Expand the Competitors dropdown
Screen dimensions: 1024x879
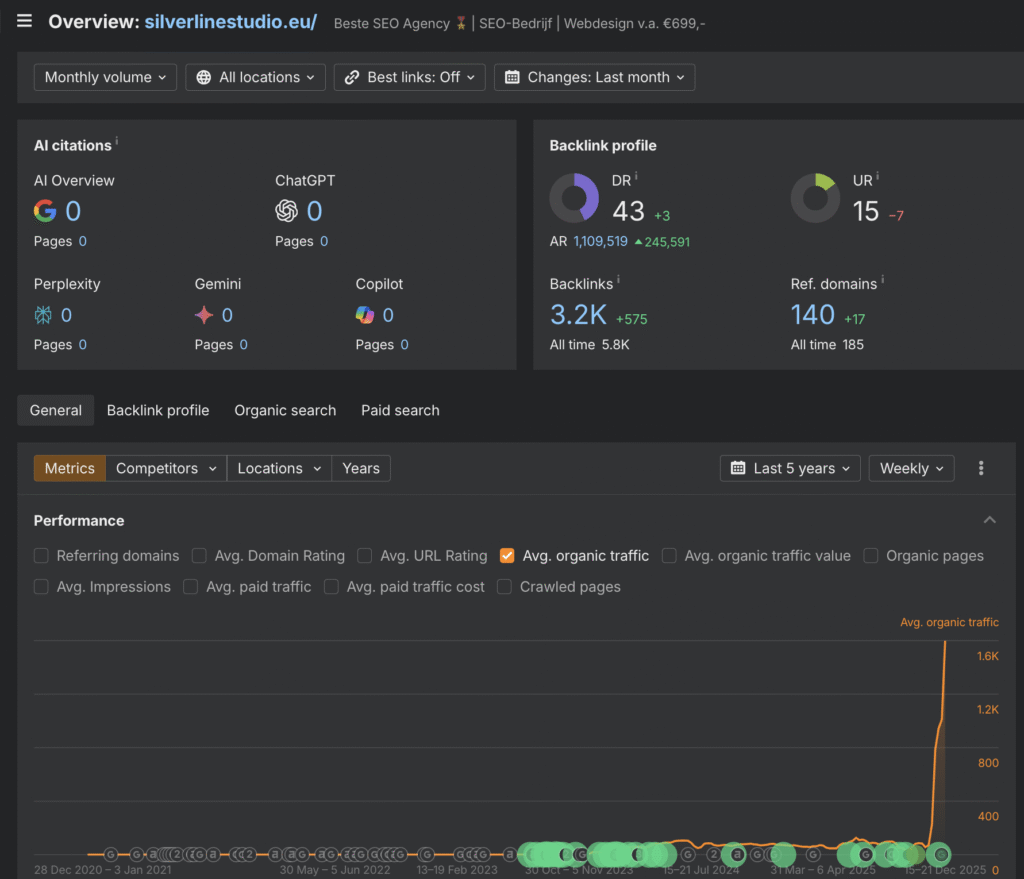click(165, 468)
